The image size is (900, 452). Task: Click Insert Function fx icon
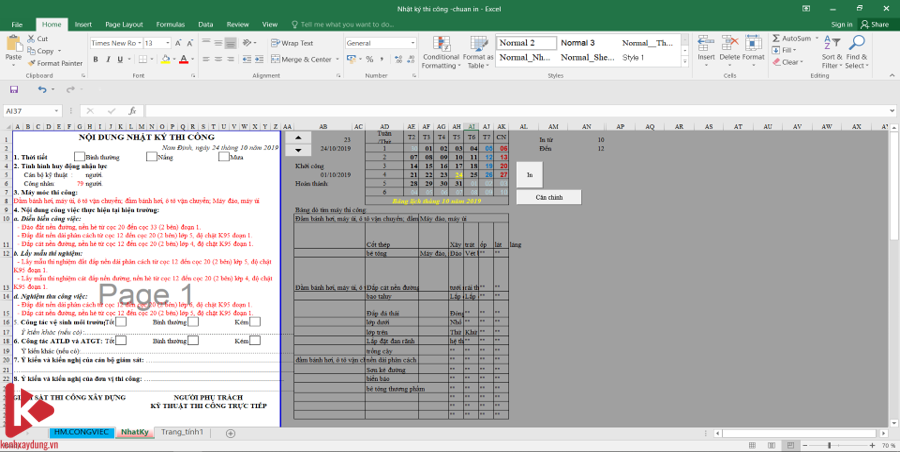[x=132, y=110]
